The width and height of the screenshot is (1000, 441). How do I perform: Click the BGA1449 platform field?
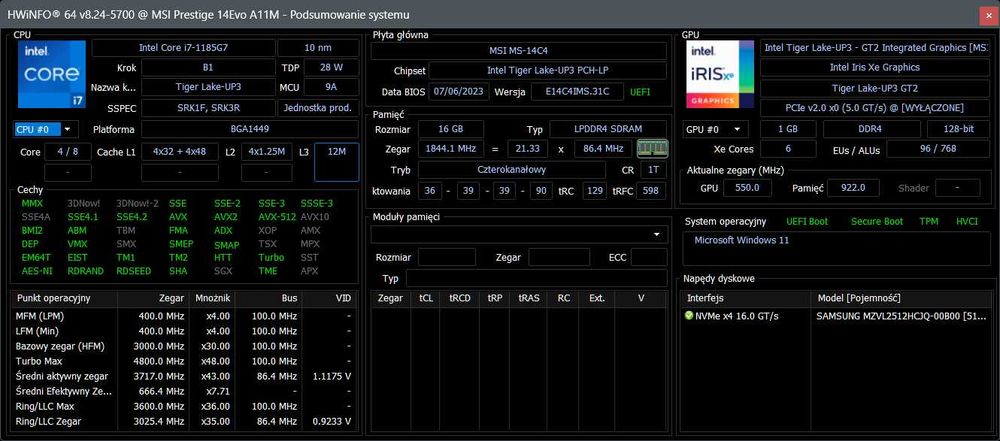pyautogui.click(x=249, y=130)
